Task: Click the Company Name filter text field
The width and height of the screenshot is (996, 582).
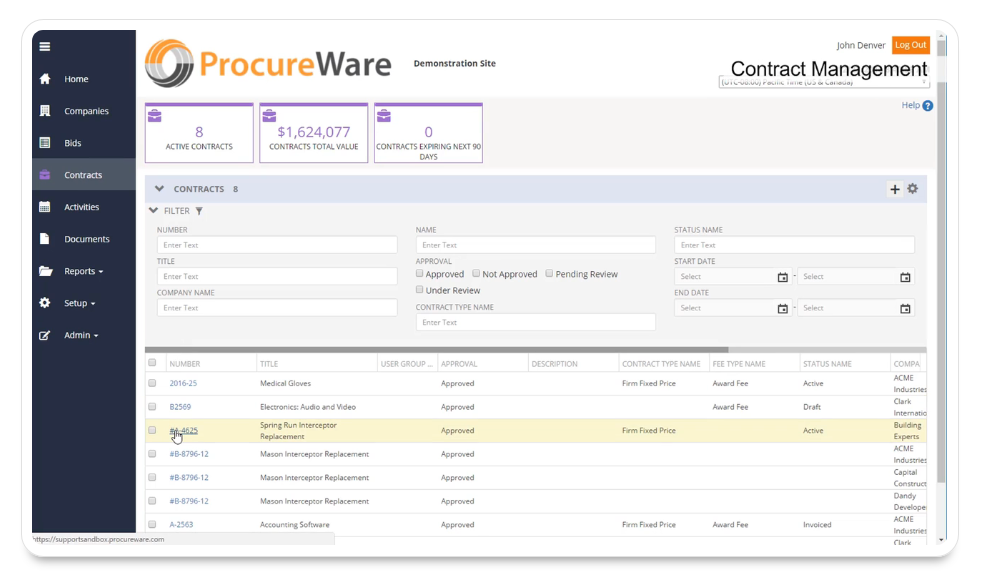Action: point(276,308)
